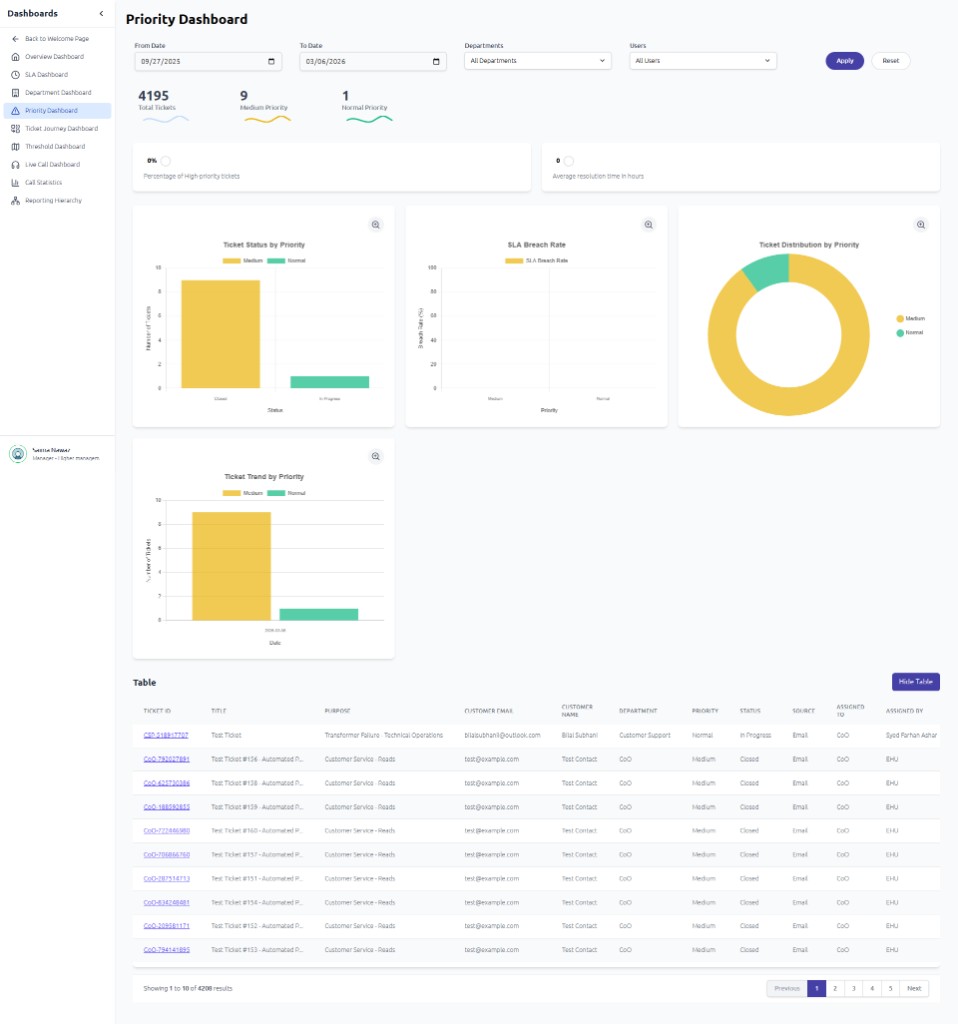Zoom into Ticket Trend by Priority chart
The image size is (958, 1024).
point(375,457)
